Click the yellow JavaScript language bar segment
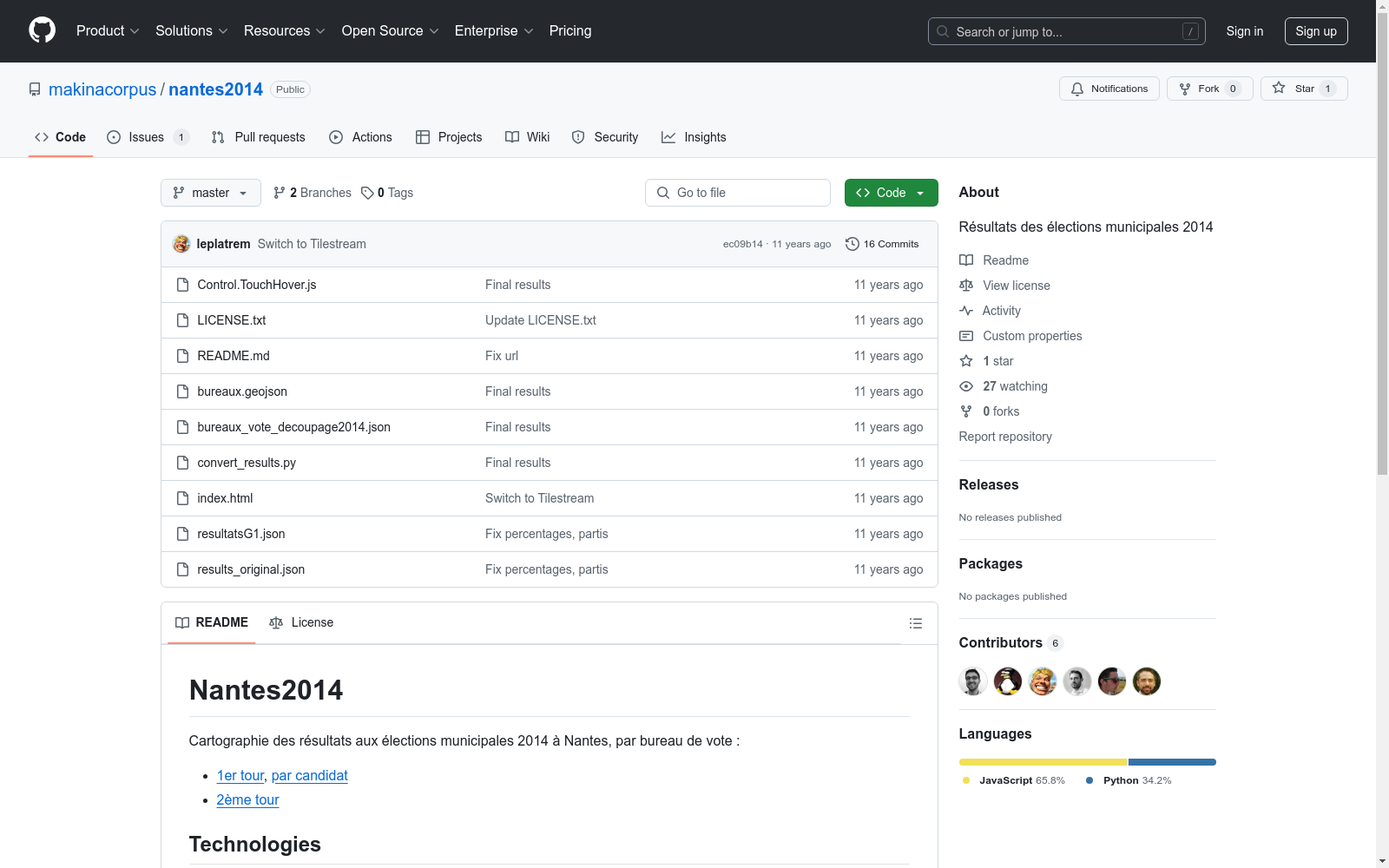The height and width of the screenshot is (868, 1389). pos(1043,762)
